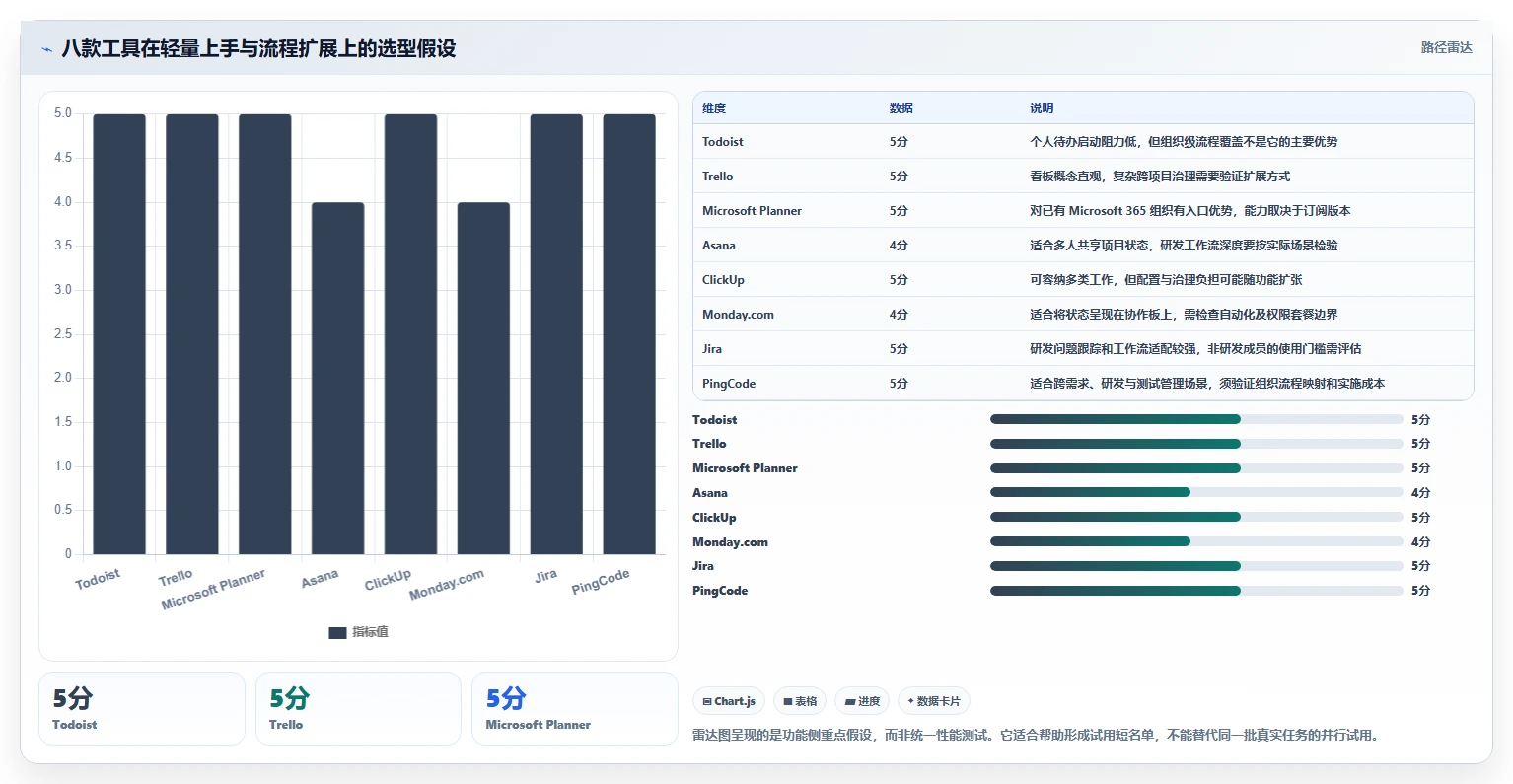Click the description 研发问题跟踪和工作流适配较强，非研发成员的使用门槛需评估
Screen dimensions: 1513x784
pos(1195,349)
